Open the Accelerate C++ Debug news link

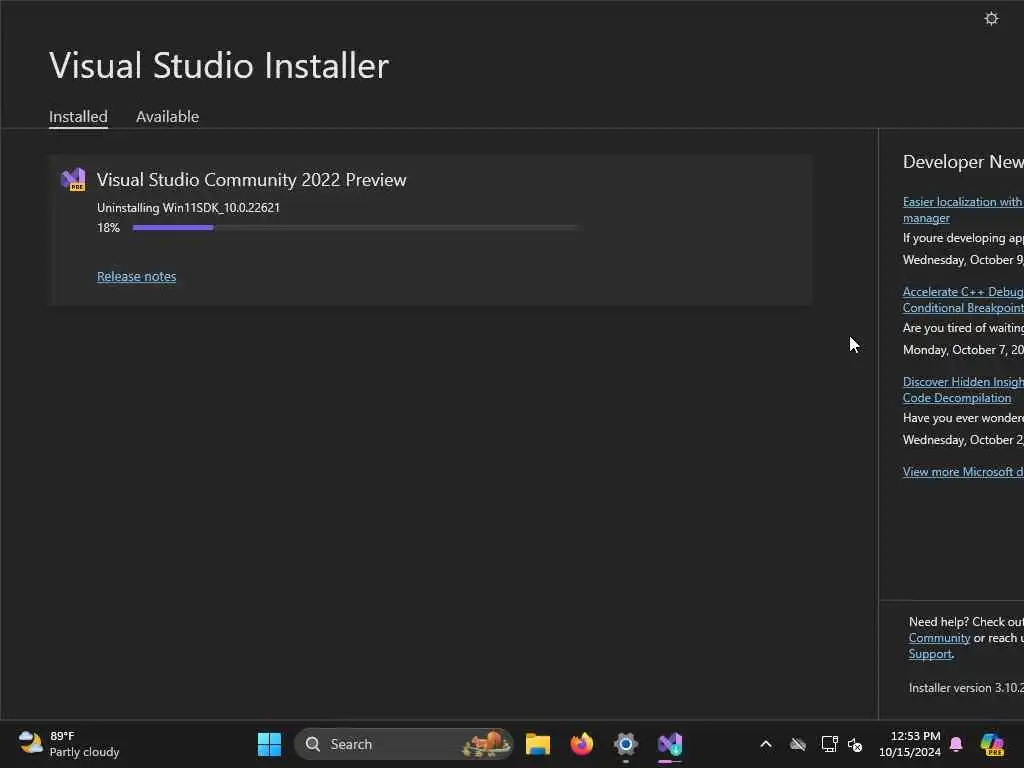pos(963,300)
